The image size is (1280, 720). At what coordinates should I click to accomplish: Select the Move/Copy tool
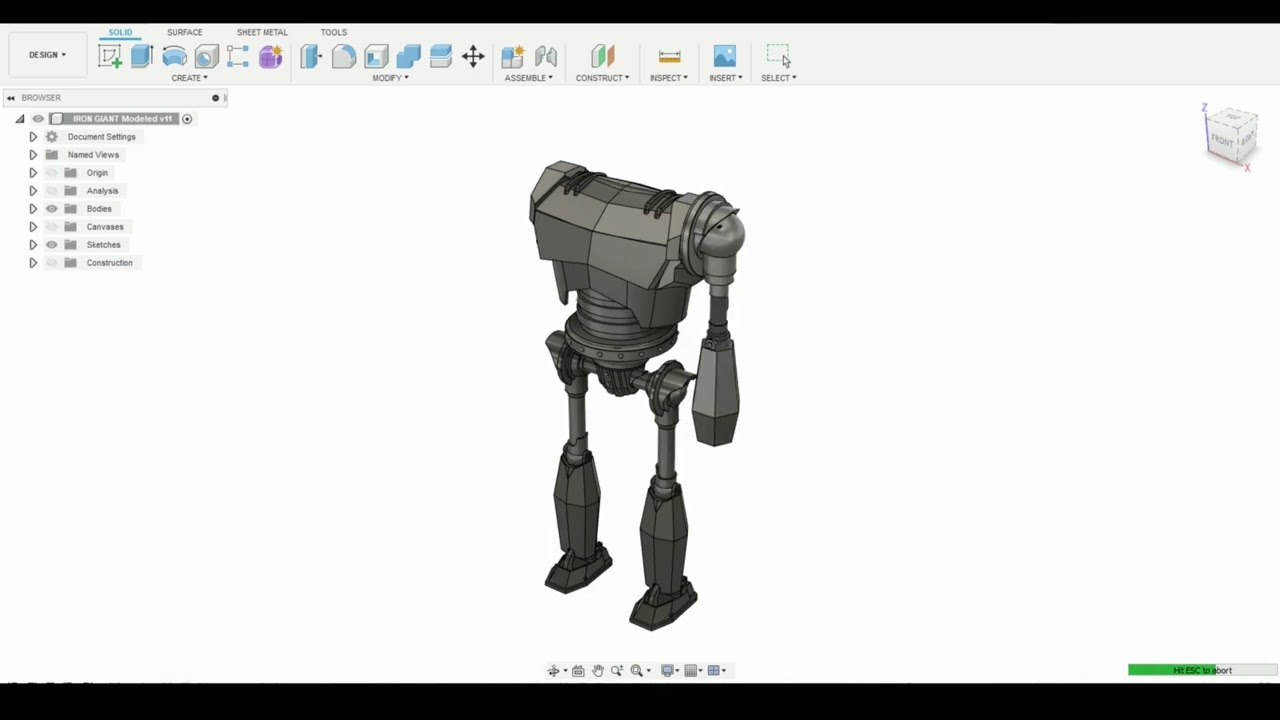[473, 56]
